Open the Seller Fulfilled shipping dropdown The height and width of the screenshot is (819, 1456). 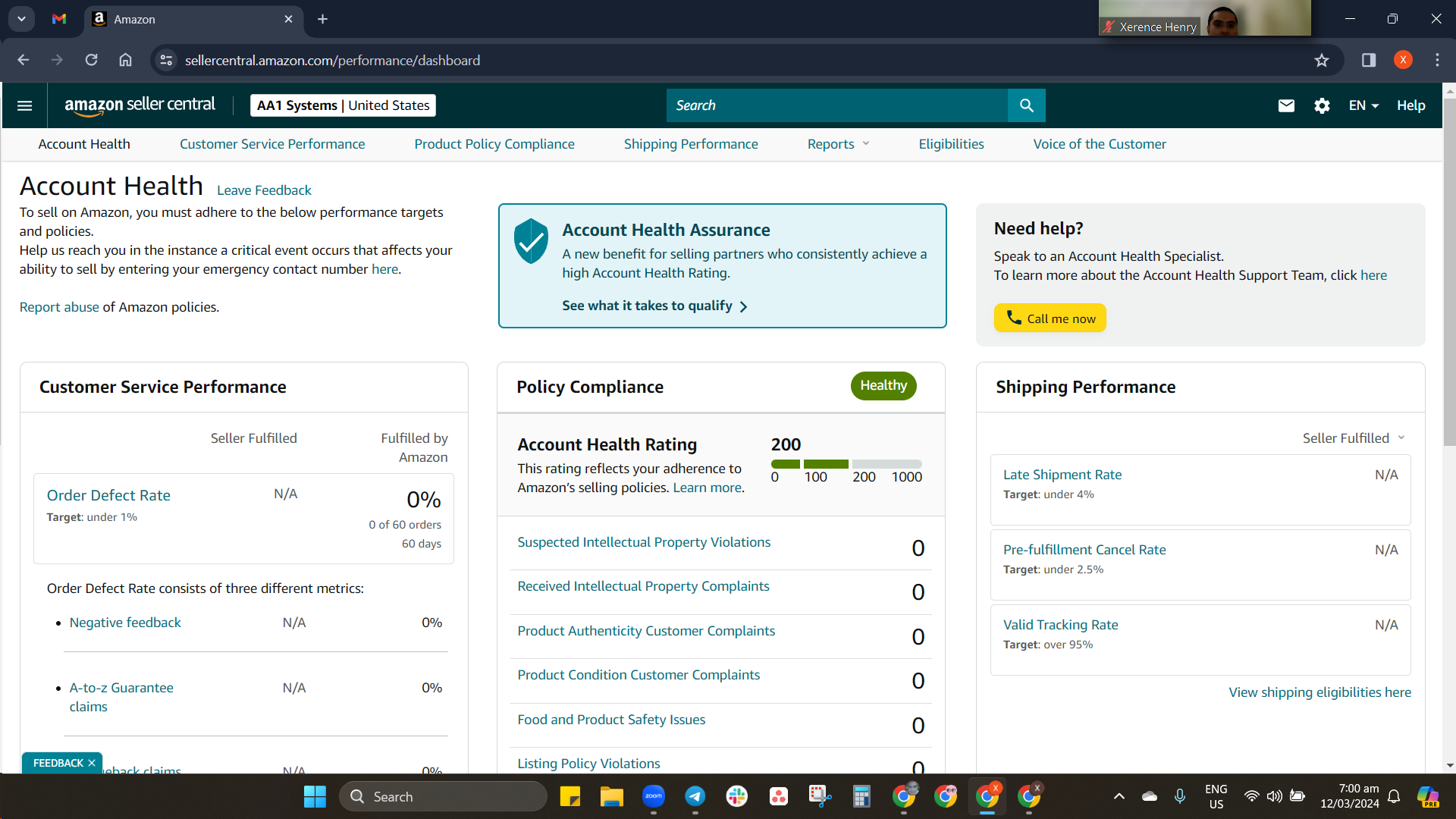point(1354,438)
